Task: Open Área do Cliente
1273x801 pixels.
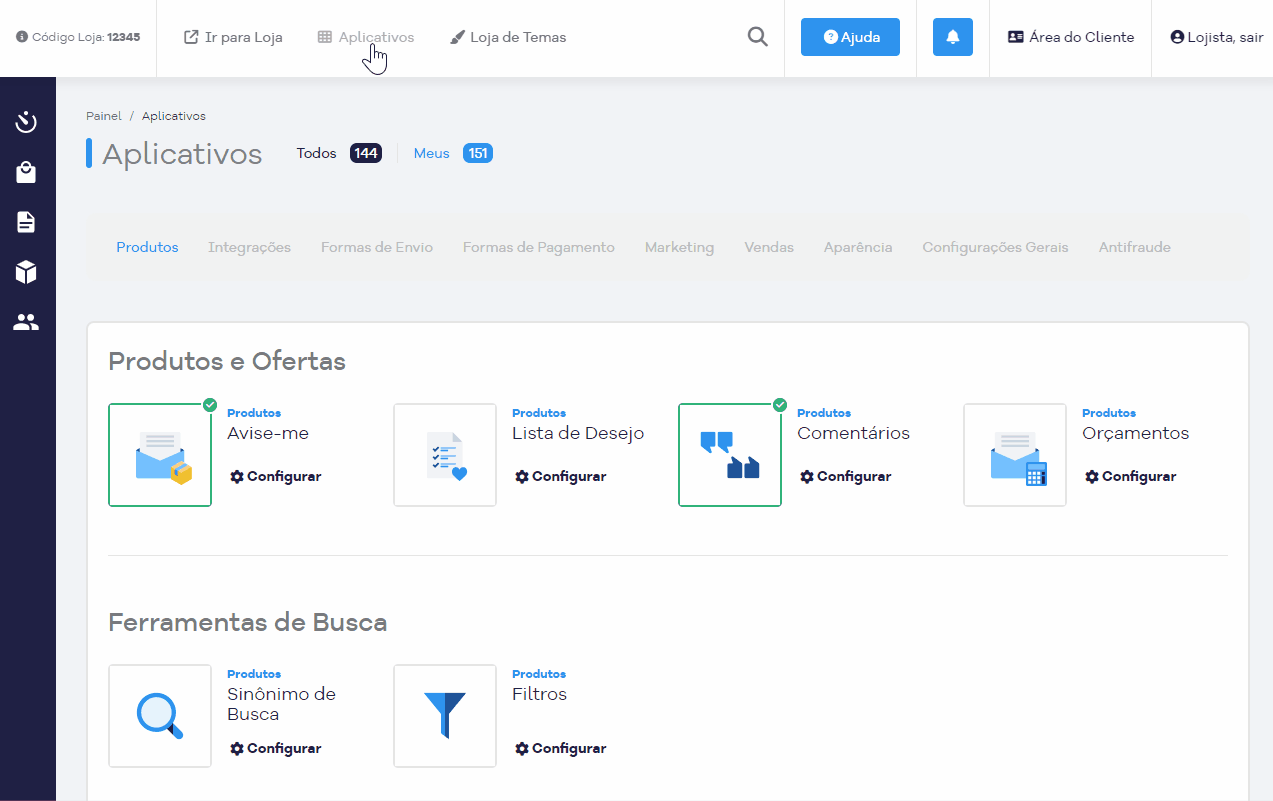Action: coord(1071,37)
